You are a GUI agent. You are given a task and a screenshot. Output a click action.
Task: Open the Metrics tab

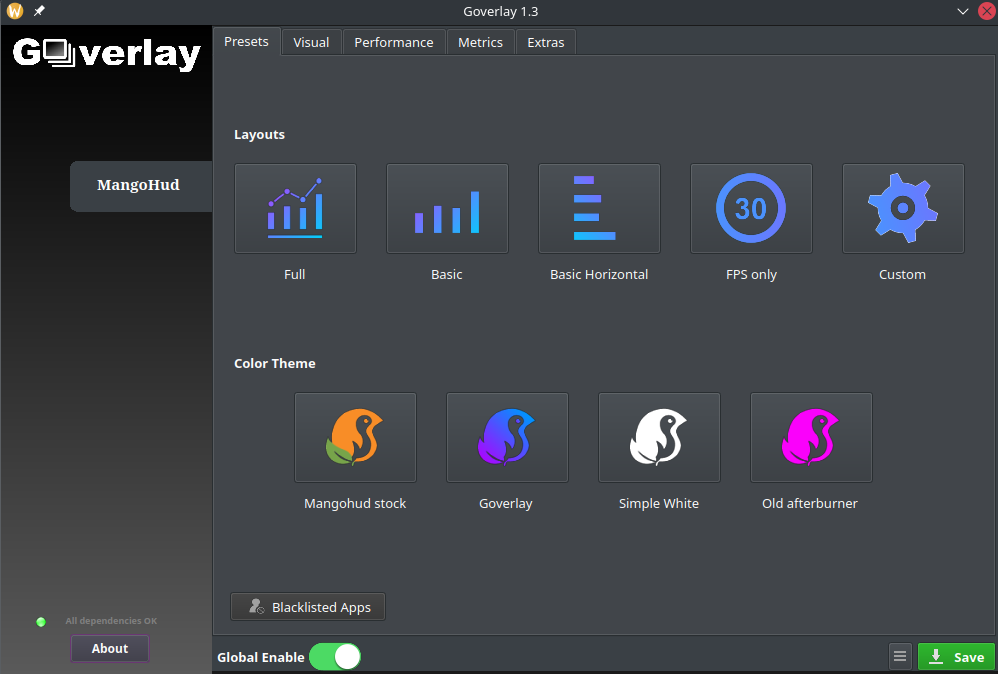click(x=481, y=42)
